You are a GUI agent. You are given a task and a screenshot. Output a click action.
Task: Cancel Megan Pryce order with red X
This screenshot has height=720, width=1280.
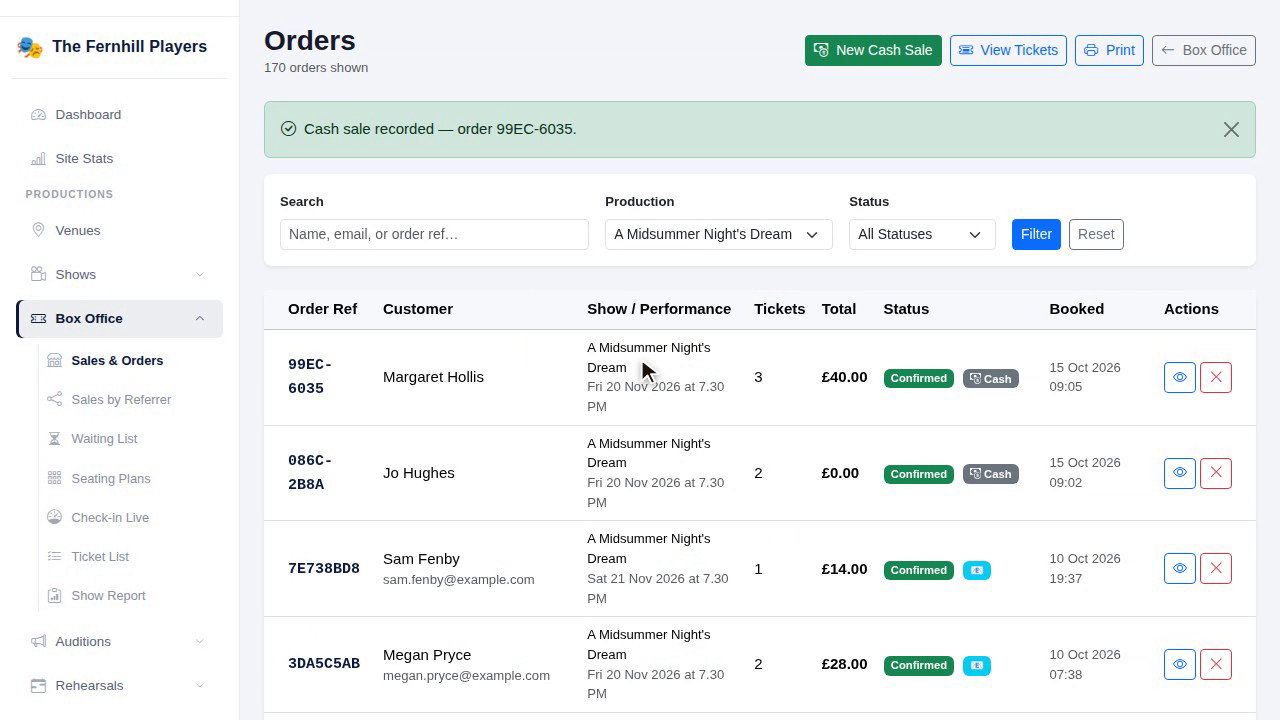coord(1216,665)
